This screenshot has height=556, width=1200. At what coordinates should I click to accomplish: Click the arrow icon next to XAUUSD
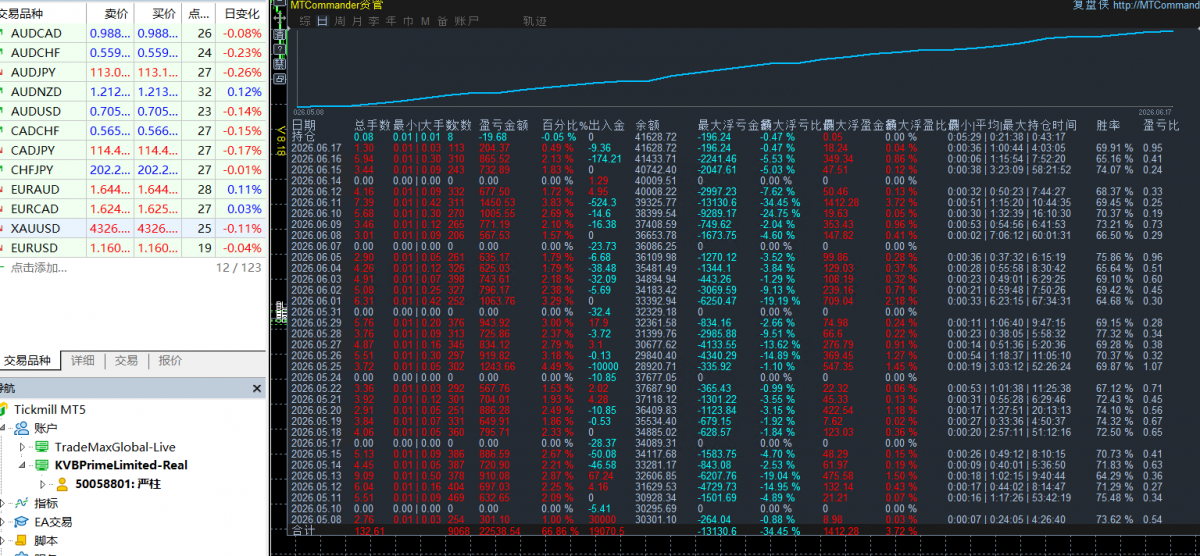pyautogui.click(x=2, y=228)
